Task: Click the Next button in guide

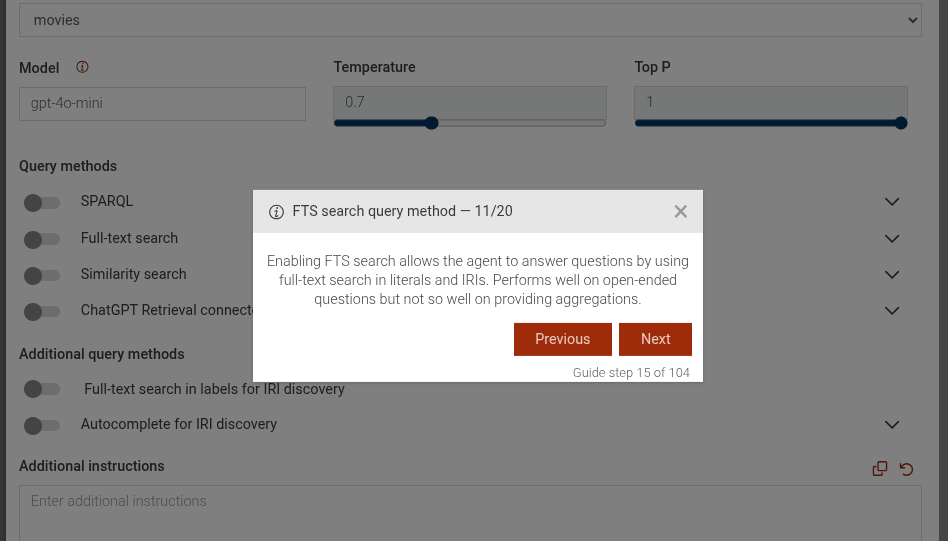Action: pos(655,339)
